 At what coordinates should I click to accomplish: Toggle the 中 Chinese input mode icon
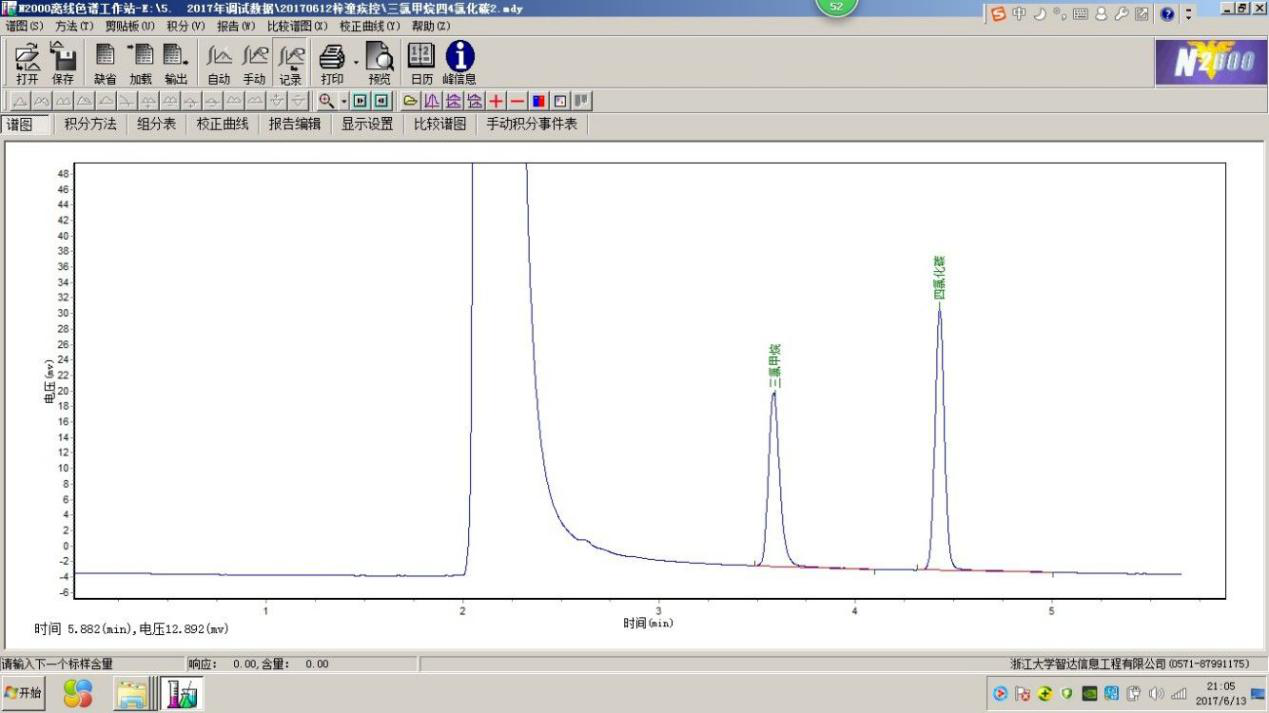tap(1019, 15)
